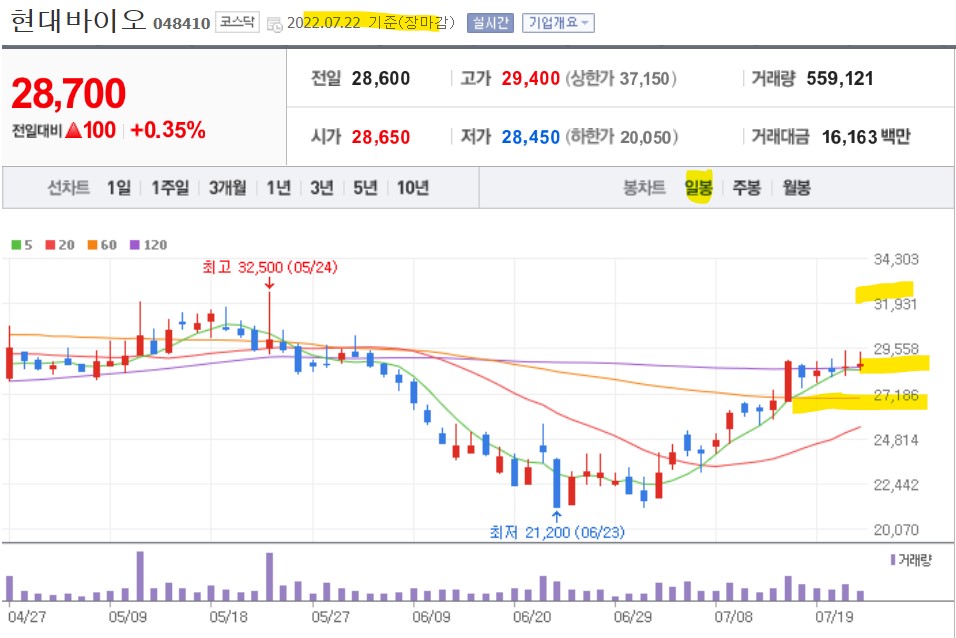Click the 06/20 date axis label
956x638 pixels.
pos(532,617)
